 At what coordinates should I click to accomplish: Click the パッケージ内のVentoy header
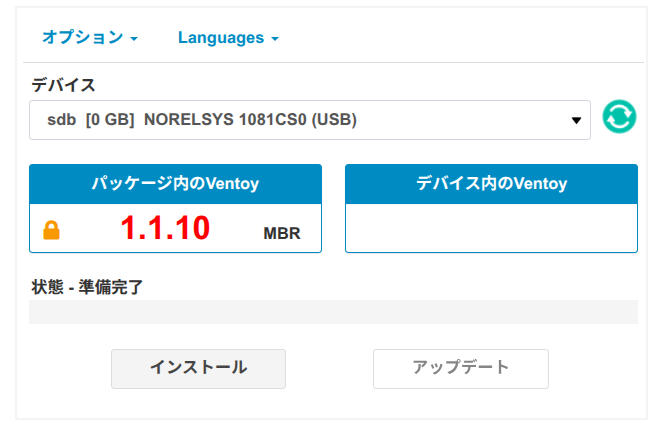175,184
